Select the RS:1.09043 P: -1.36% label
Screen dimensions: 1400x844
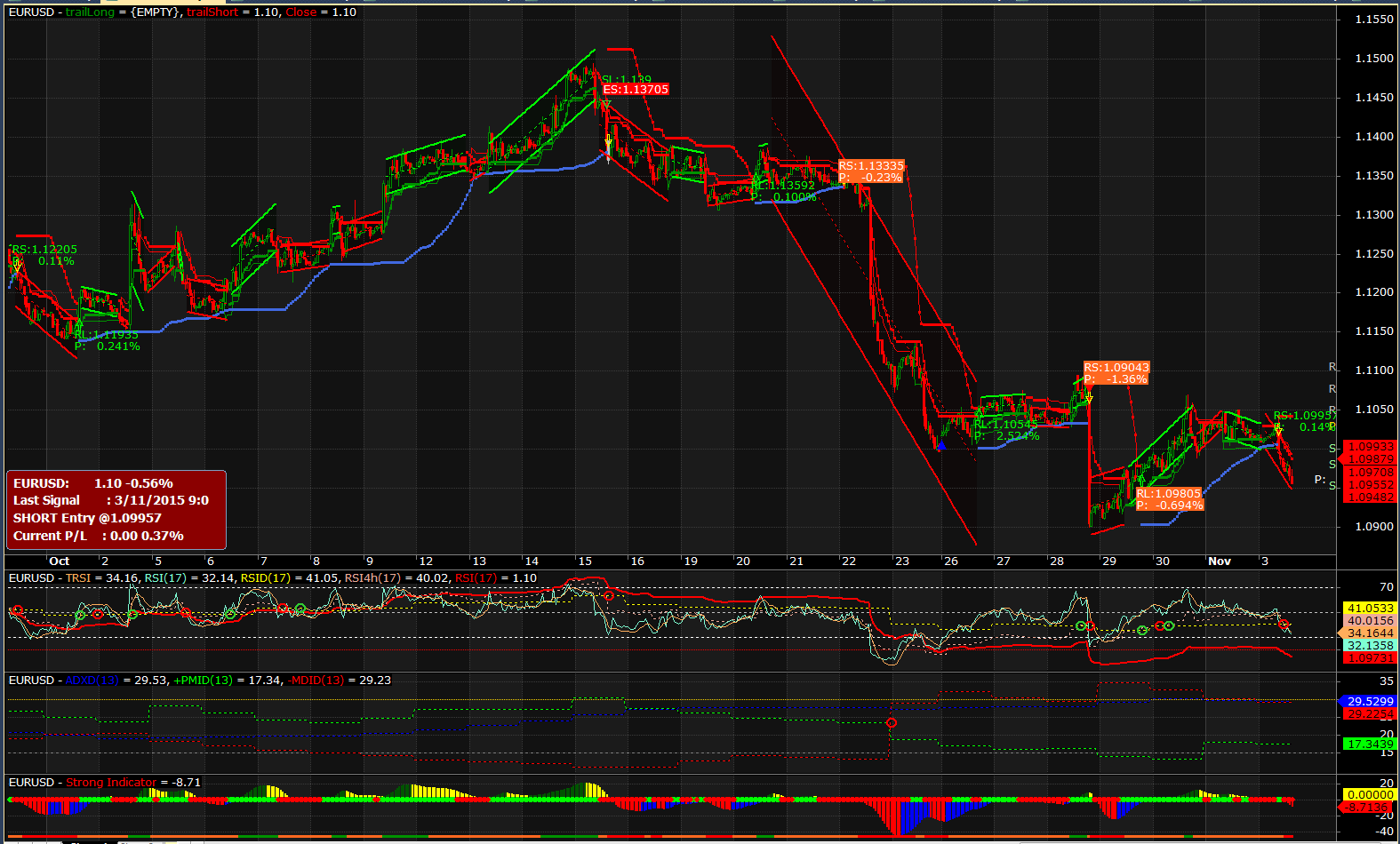tap(1116, 373)
